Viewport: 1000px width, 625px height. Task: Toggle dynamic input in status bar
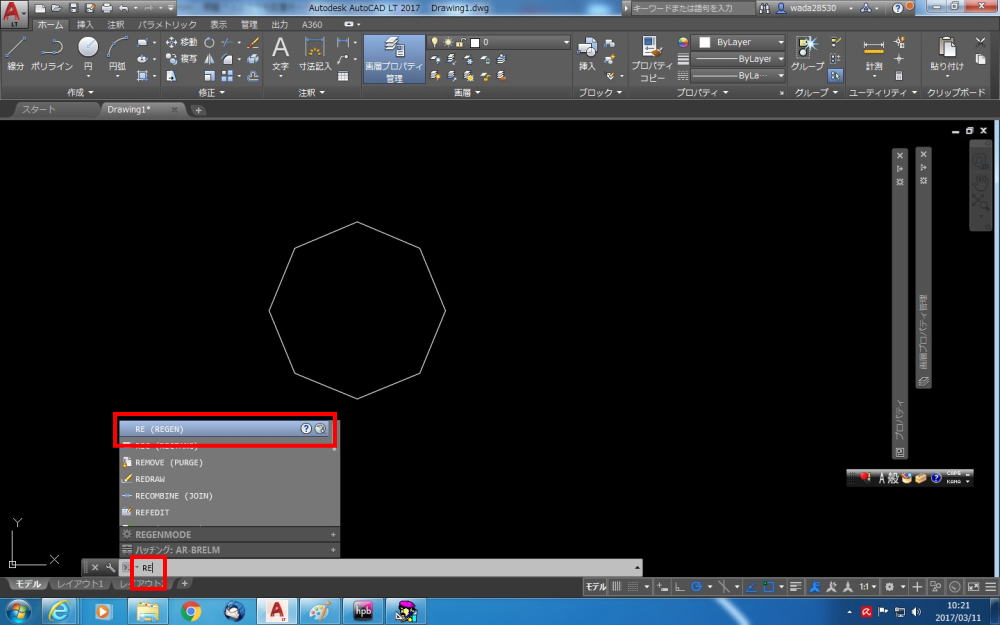pos(663,587)
